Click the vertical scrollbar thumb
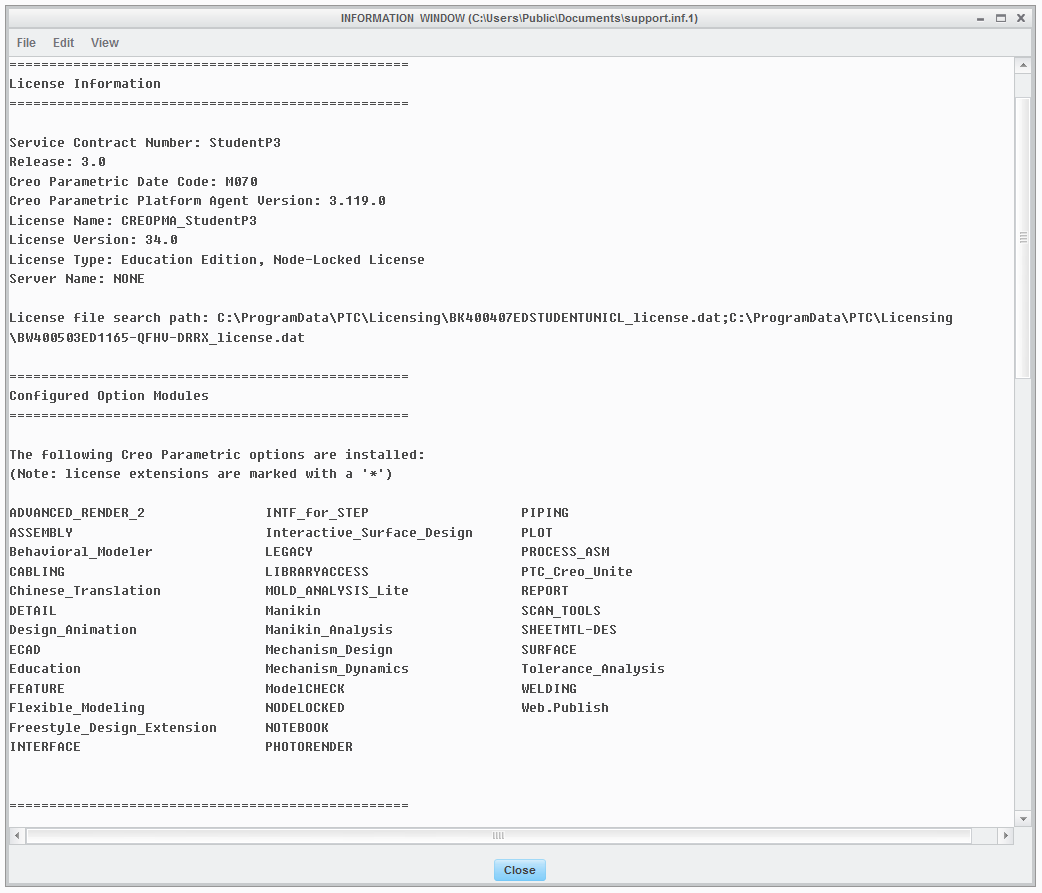This screenshot has width=1042, height=893. click(1023, 237)
